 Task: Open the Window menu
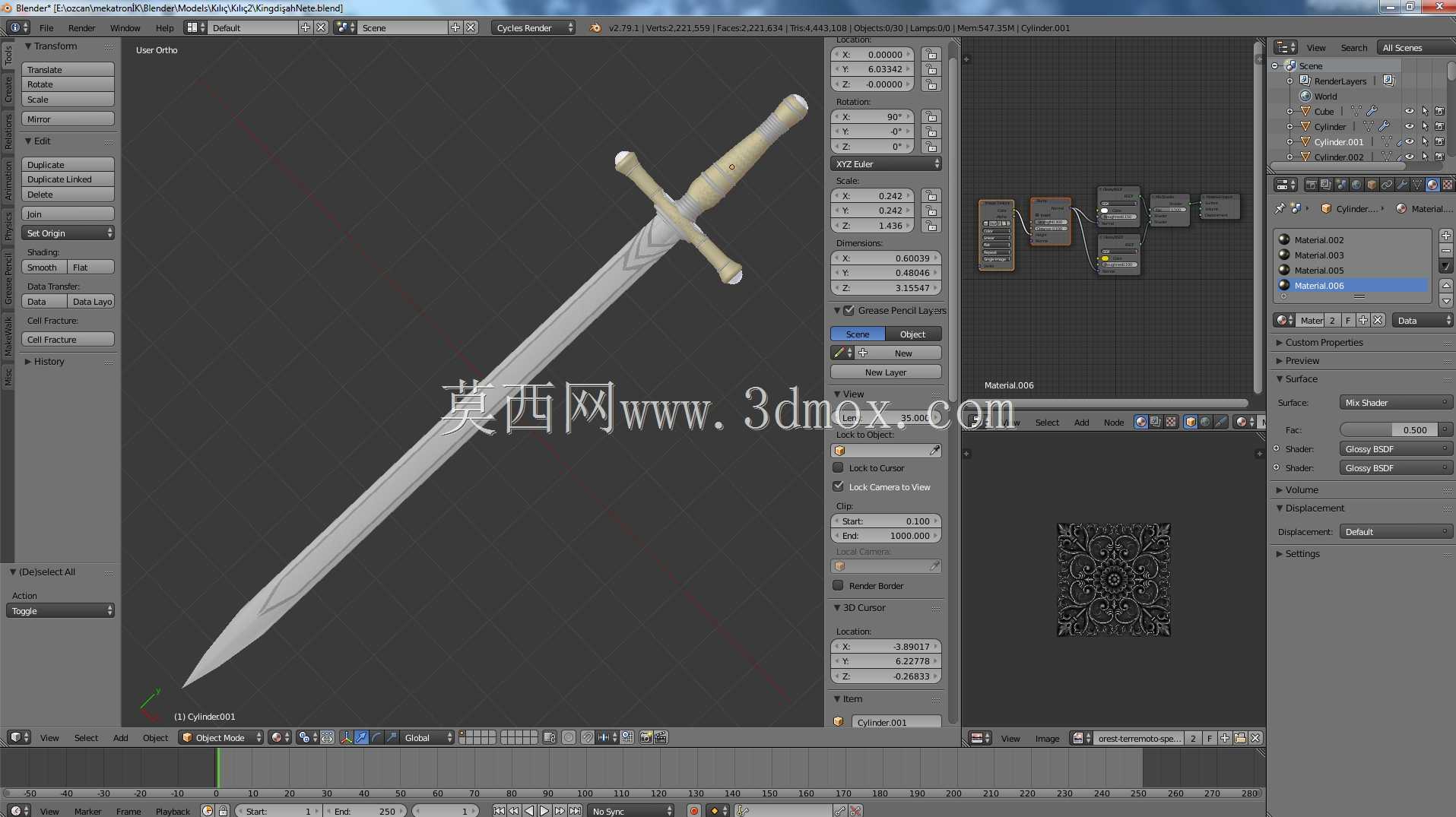125,27
